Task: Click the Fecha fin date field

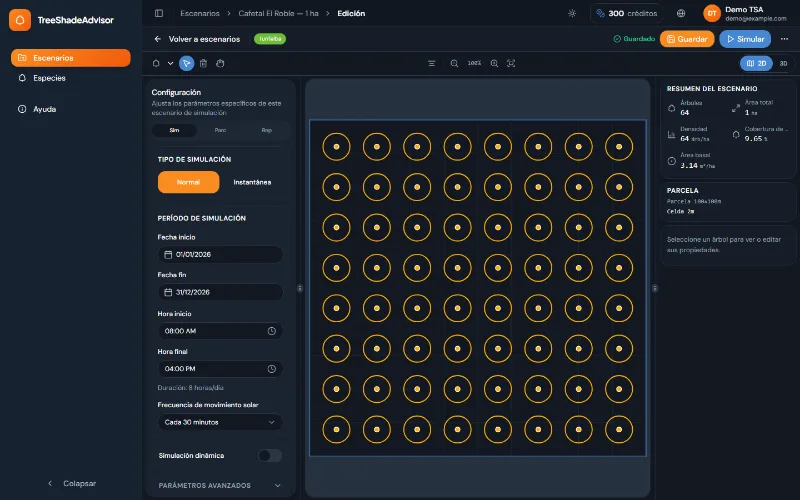Action: point(220,292)
